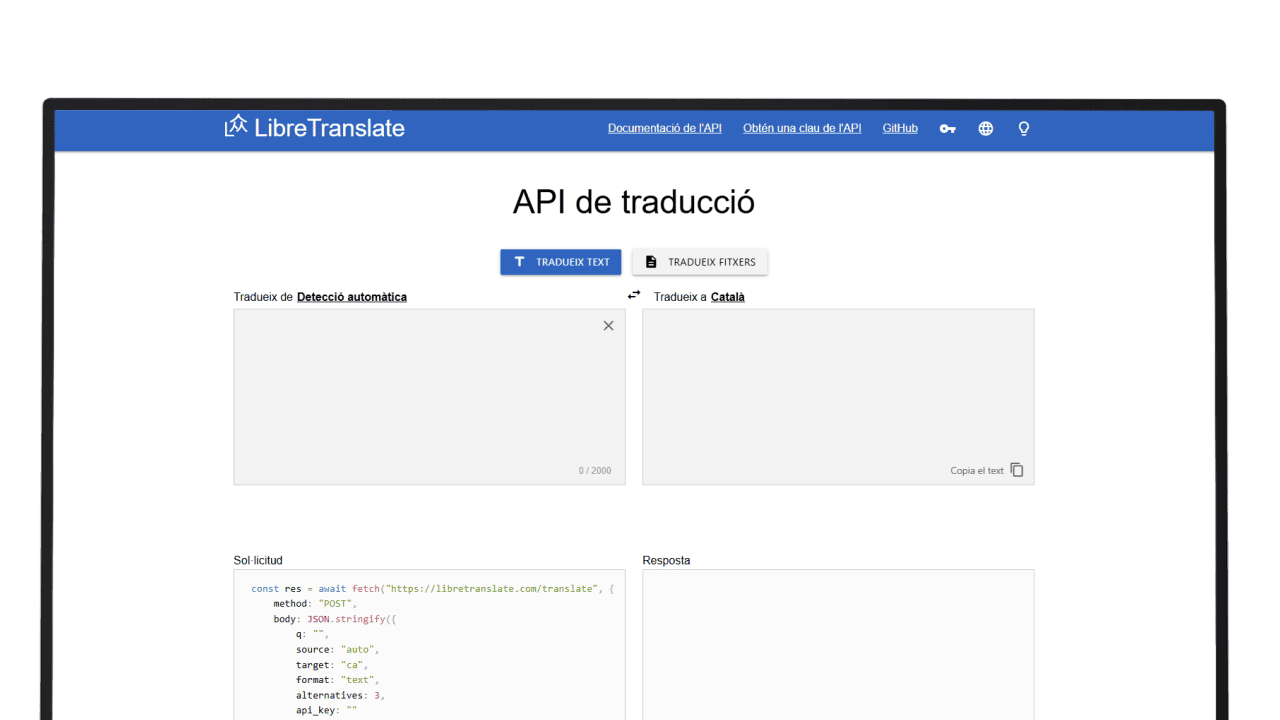Click the copy translated text icon
Viewport: 1280px width, 720px height.
tap(1017, 470)
